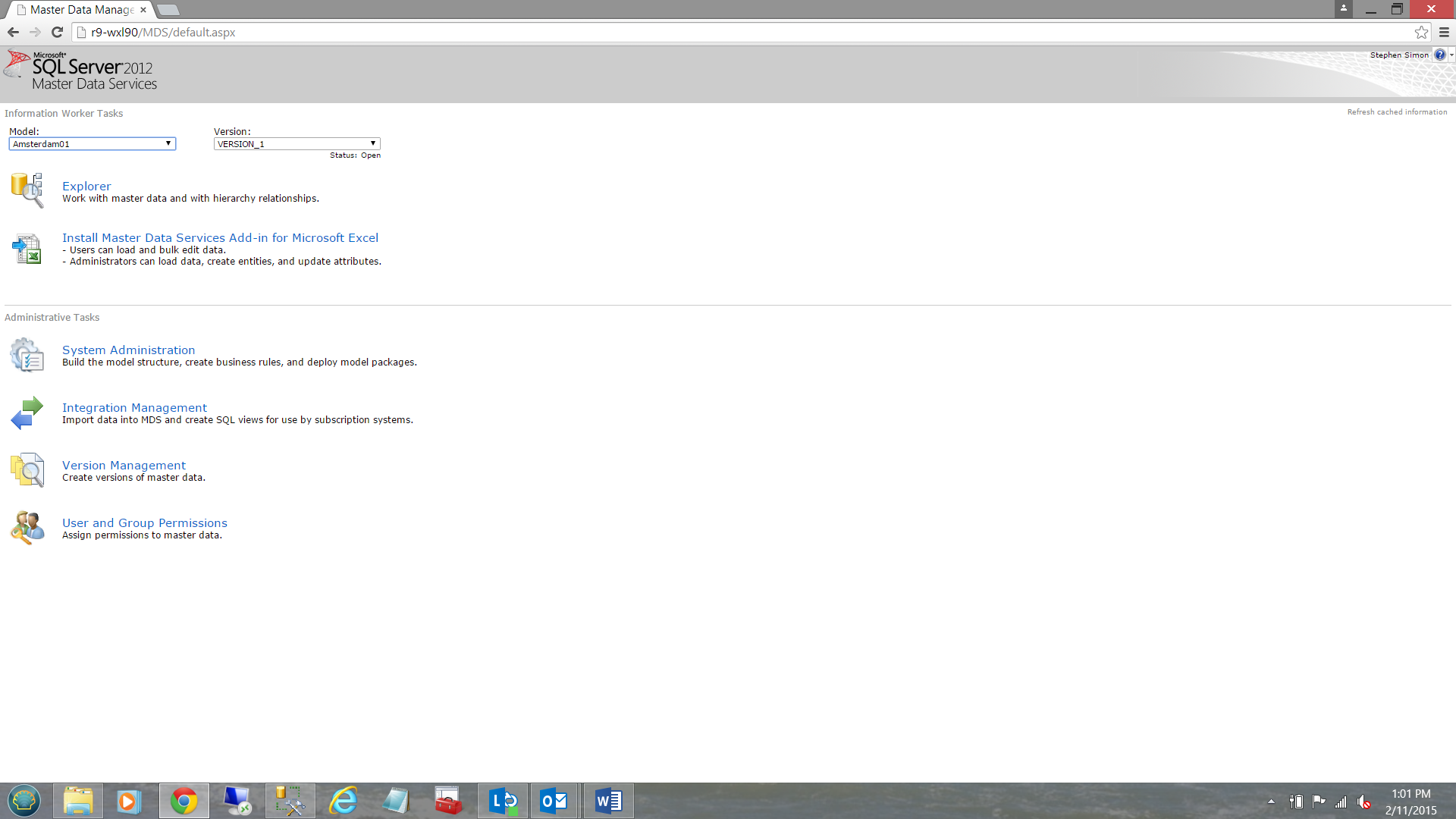Expand the Version dropdown showing VERSION_1
Image resolution: width=1456 pixels, height=819 pixels.
297,144
